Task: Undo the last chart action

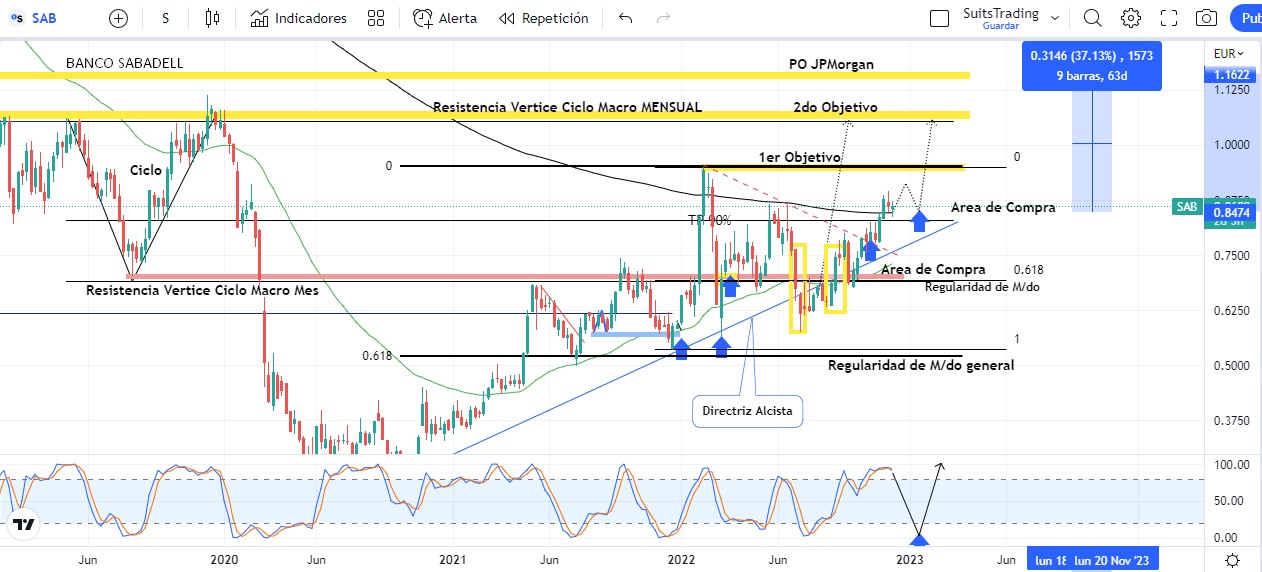Action: (626, 18)
